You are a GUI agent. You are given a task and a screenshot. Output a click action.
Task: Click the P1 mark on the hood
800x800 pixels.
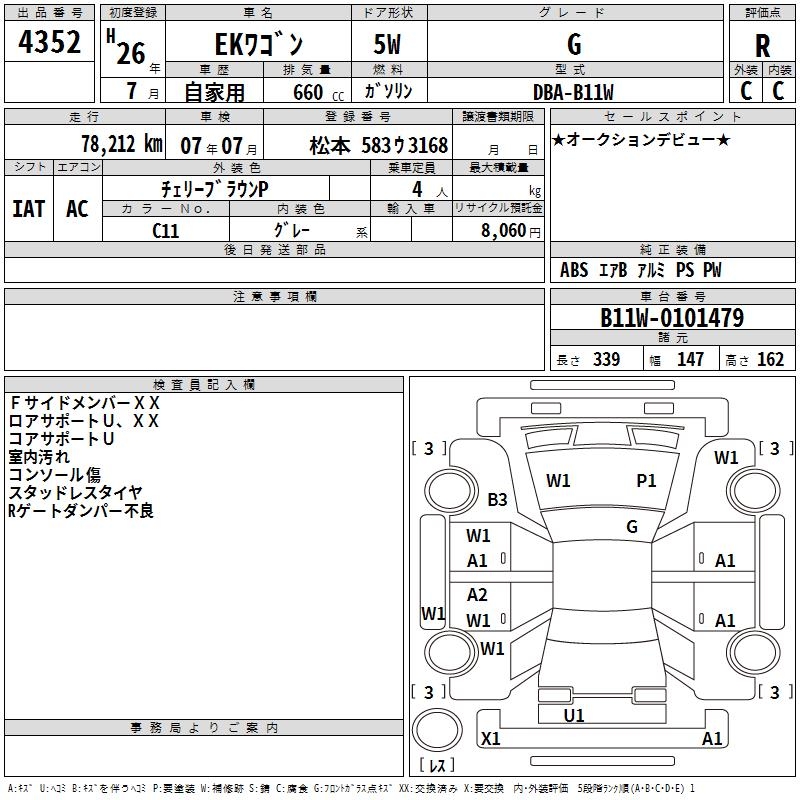(x=647, y=481)
